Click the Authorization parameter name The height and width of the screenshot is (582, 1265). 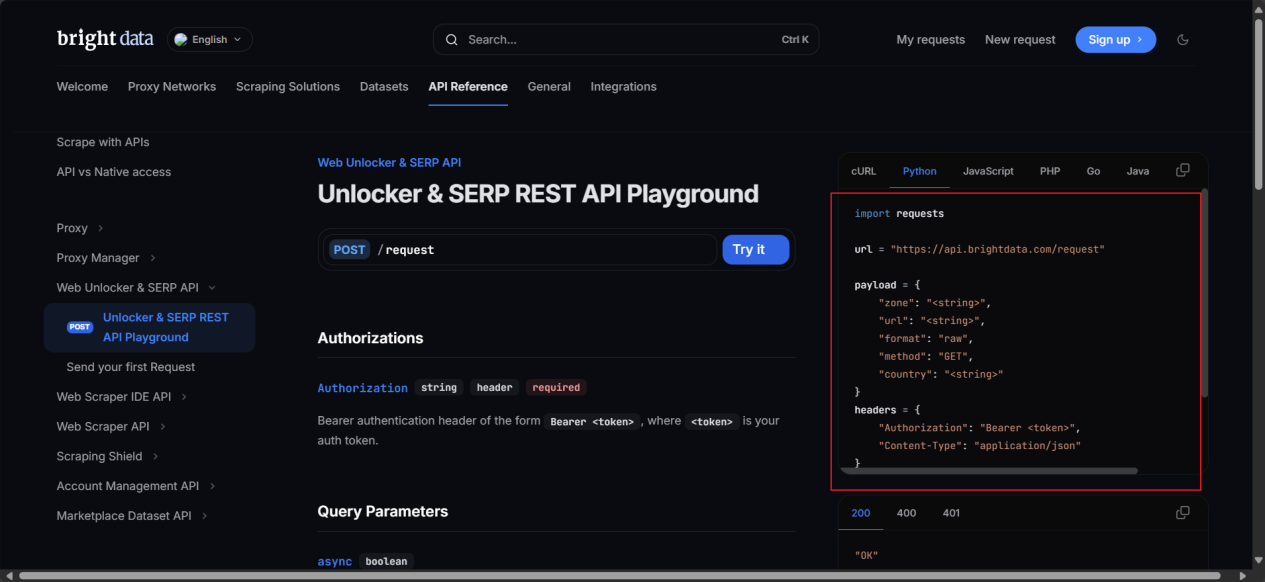click(362, 388)
